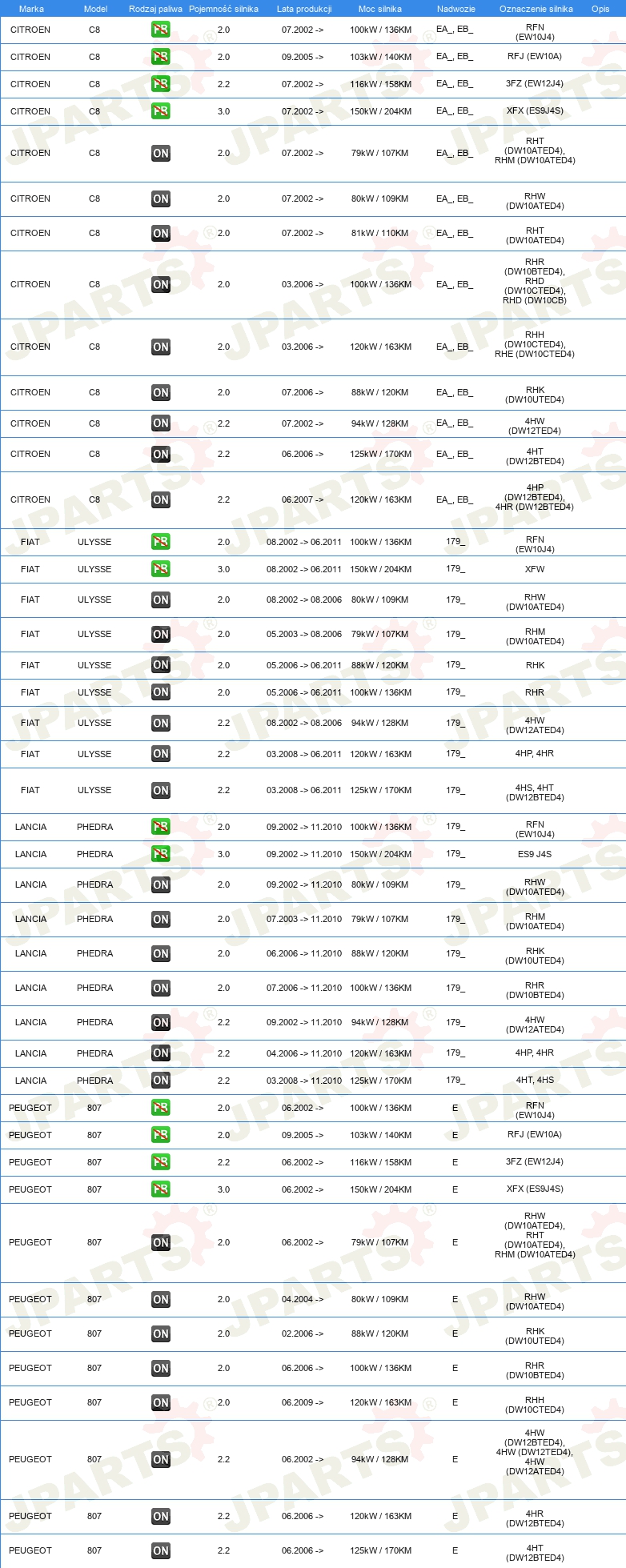Click the Nadwozie column header
Viewport: 626px width, 1568px height.
(x=455, y=9)
